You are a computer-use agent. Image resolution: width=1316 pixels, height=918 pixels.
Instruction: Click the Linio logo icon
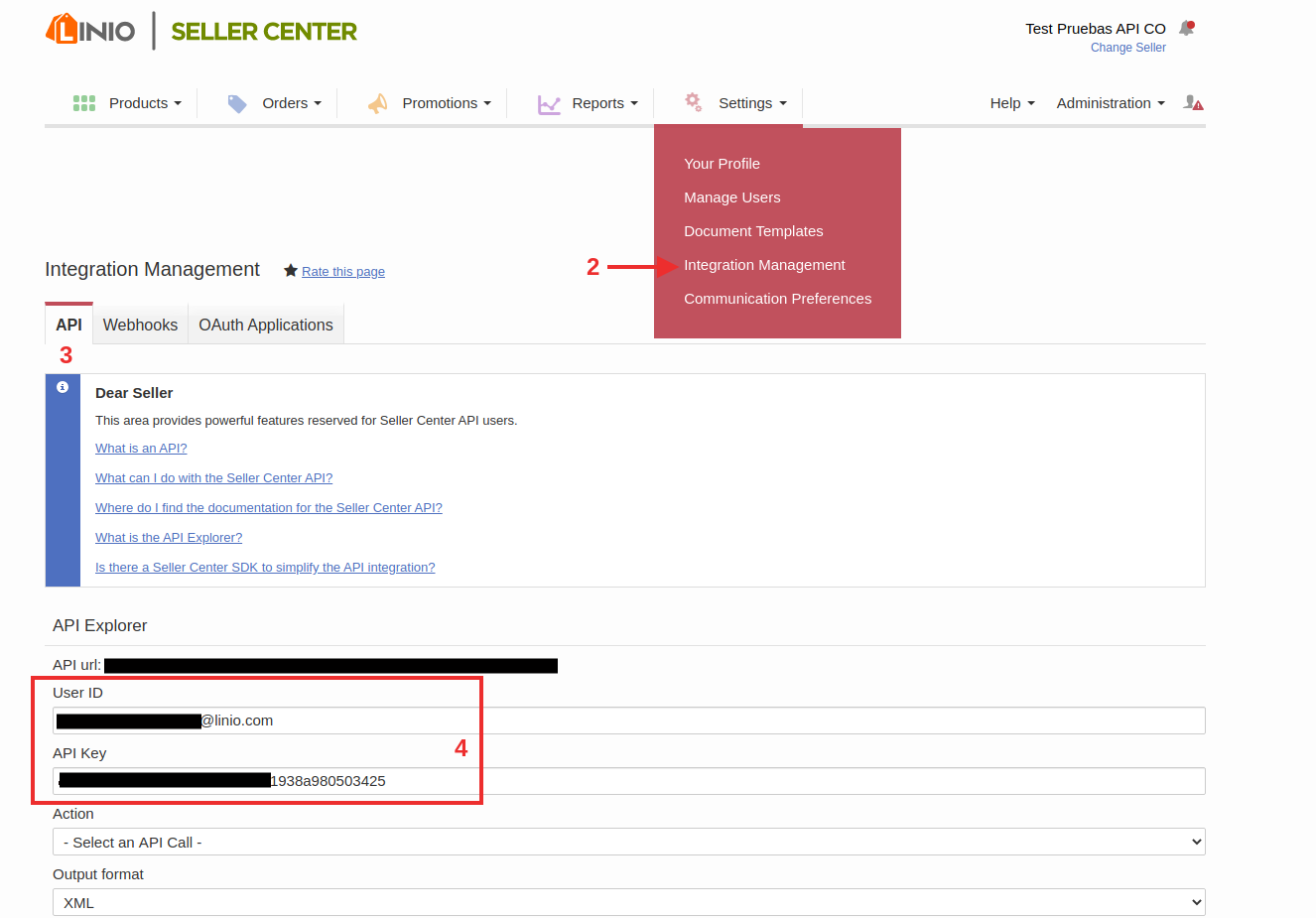90,30
